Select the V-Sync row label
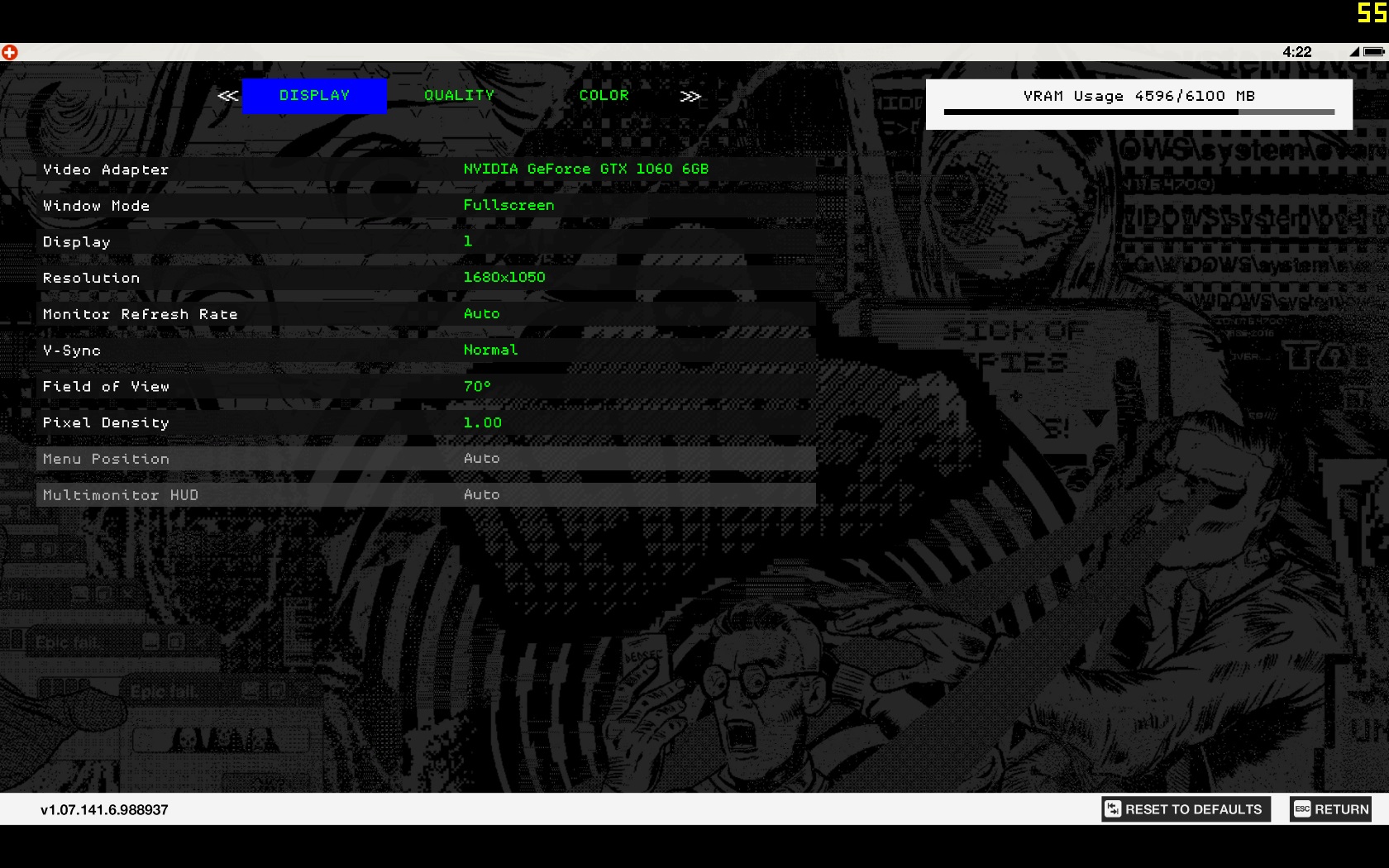This screenshot has height=868, width=1389. point(72,351)
